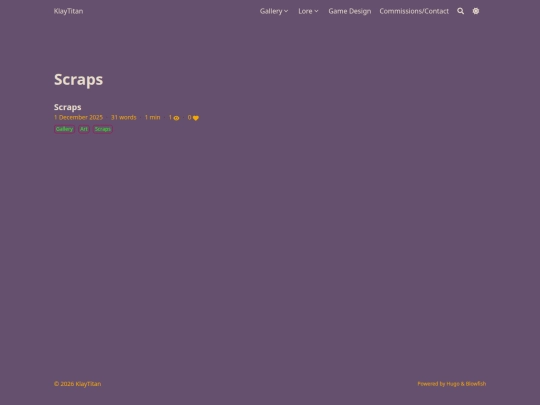Open the Game Design page

click(350, 11)
